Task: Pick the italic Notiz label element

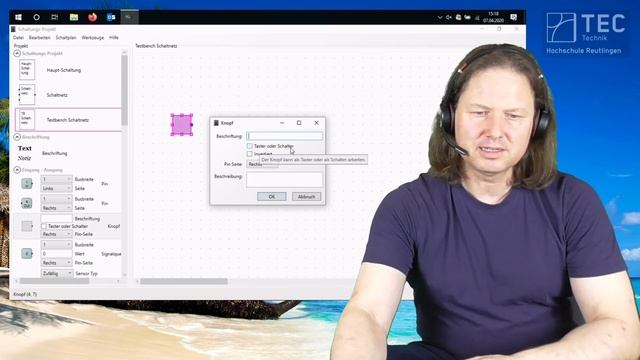Action: tap(24, 158)
